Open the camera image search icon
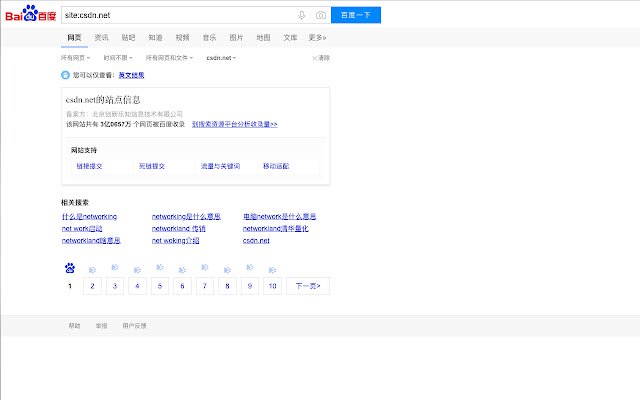The width and height of the screenshot is (640, 400). [321, 15]
